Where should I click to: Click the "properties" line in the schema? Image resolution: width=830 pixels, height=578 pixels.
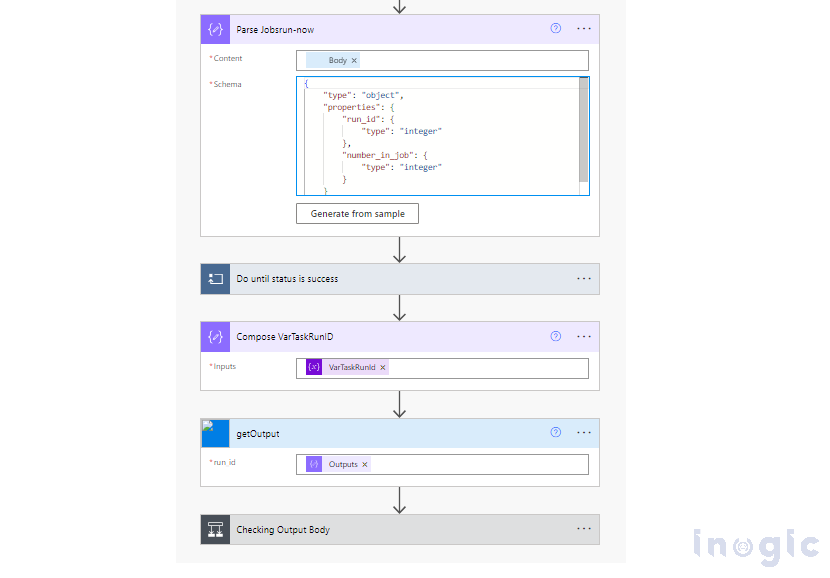359,107
